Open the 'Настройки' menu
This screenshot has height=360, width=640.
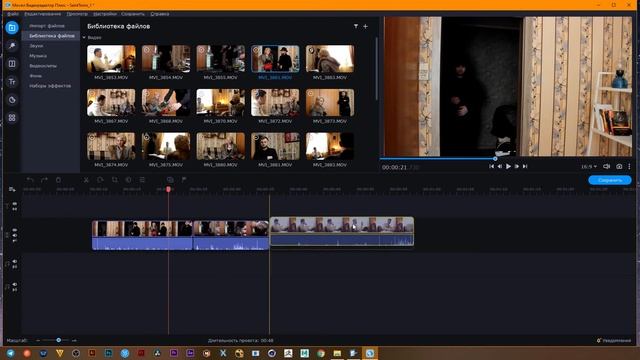pyautogui.click(x=105, y=14)
